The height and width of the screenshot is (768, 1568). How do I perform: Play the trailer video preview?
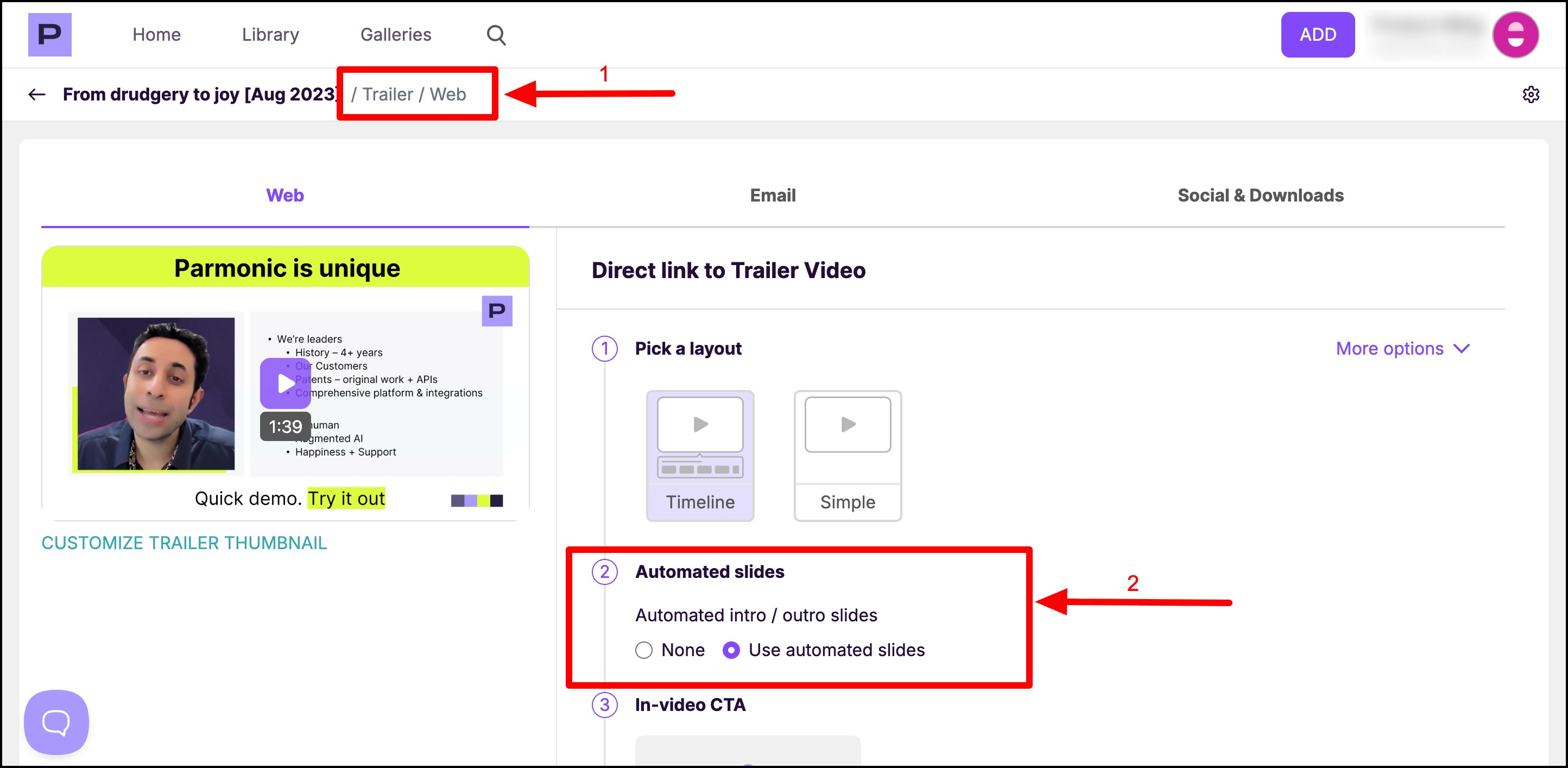(285, 383)
